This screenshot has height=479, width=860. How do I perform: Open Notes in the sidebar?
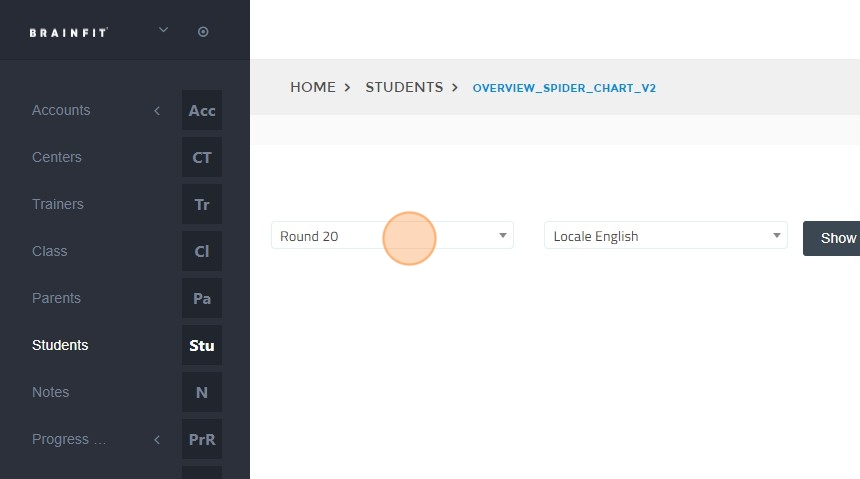pos(50,392)
